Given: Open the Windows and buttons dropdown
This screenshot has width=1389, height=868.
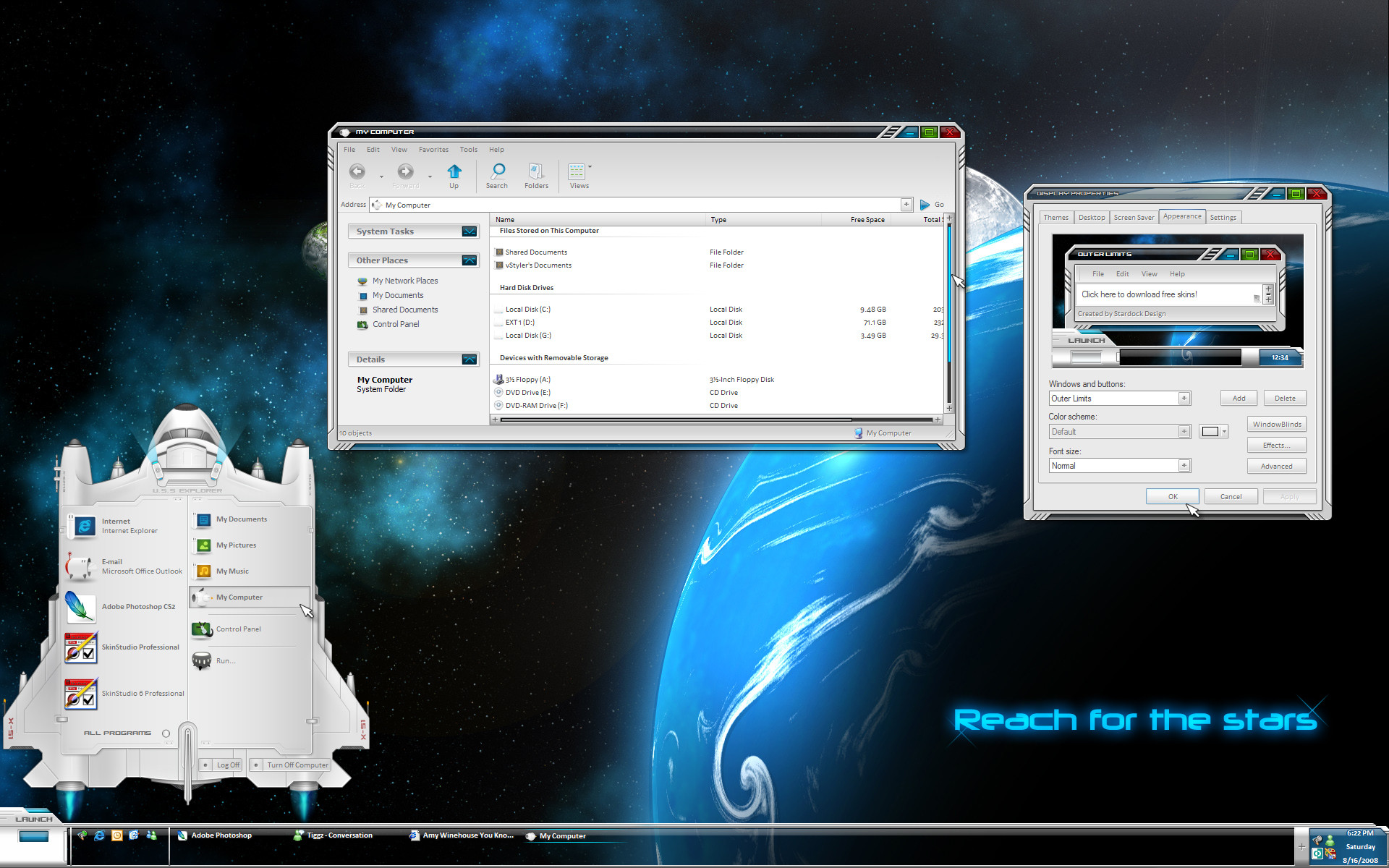Looking at the screenshot, I should (1184, 399).
